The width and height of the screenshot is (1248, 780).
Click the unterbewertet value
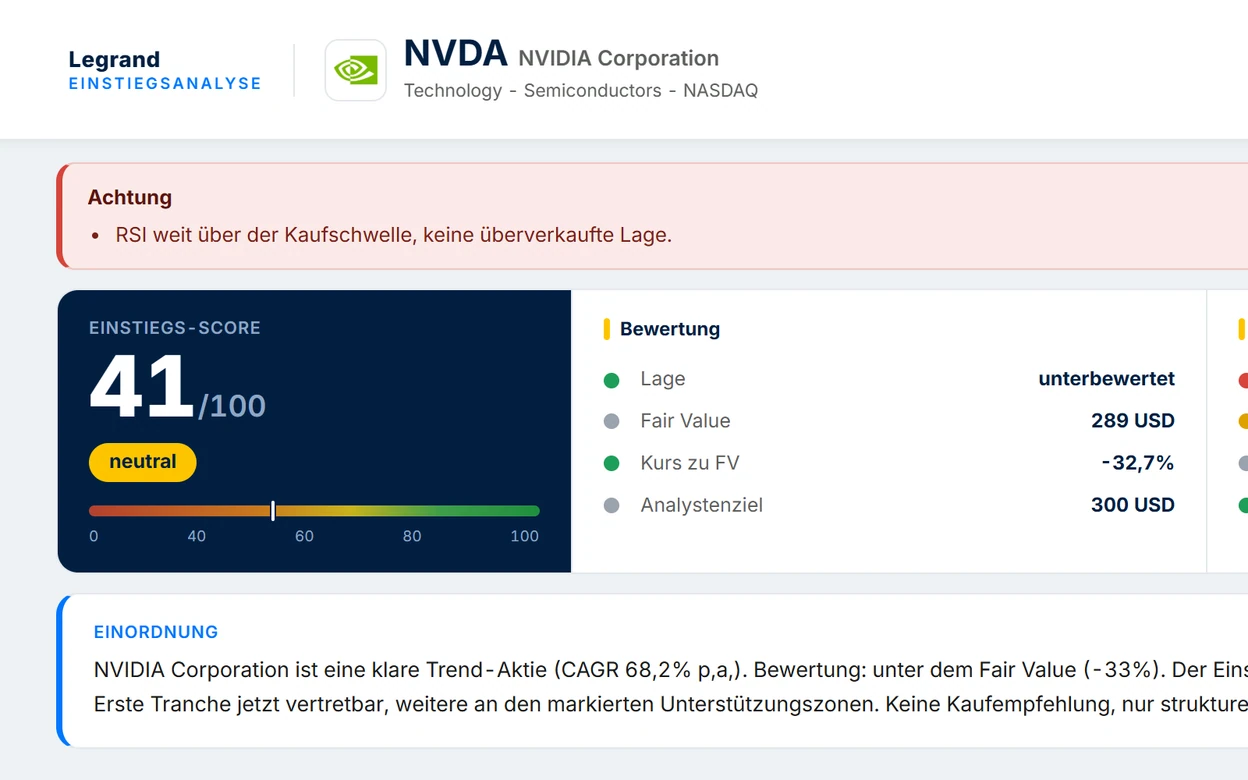point(1107,379)
